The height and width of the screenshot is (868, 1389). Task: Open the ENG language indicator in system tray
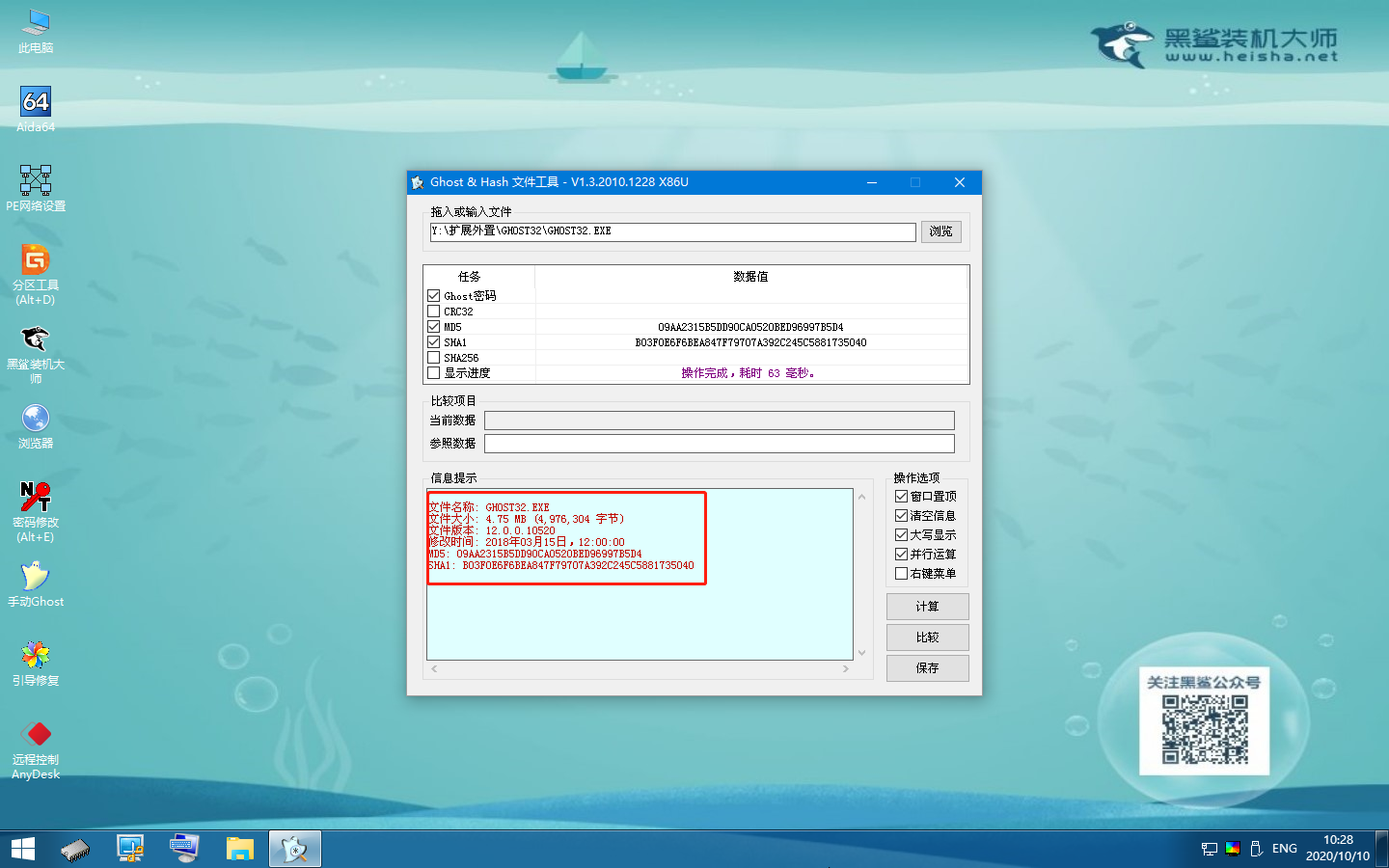[x=1284, y=848]
